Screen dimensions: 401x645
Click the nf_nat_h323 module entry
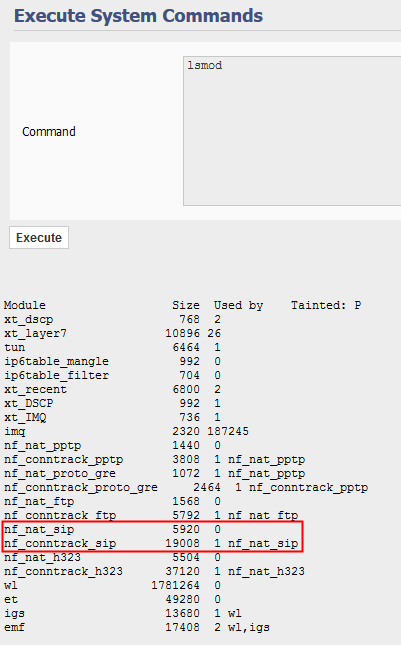(42, 557)
